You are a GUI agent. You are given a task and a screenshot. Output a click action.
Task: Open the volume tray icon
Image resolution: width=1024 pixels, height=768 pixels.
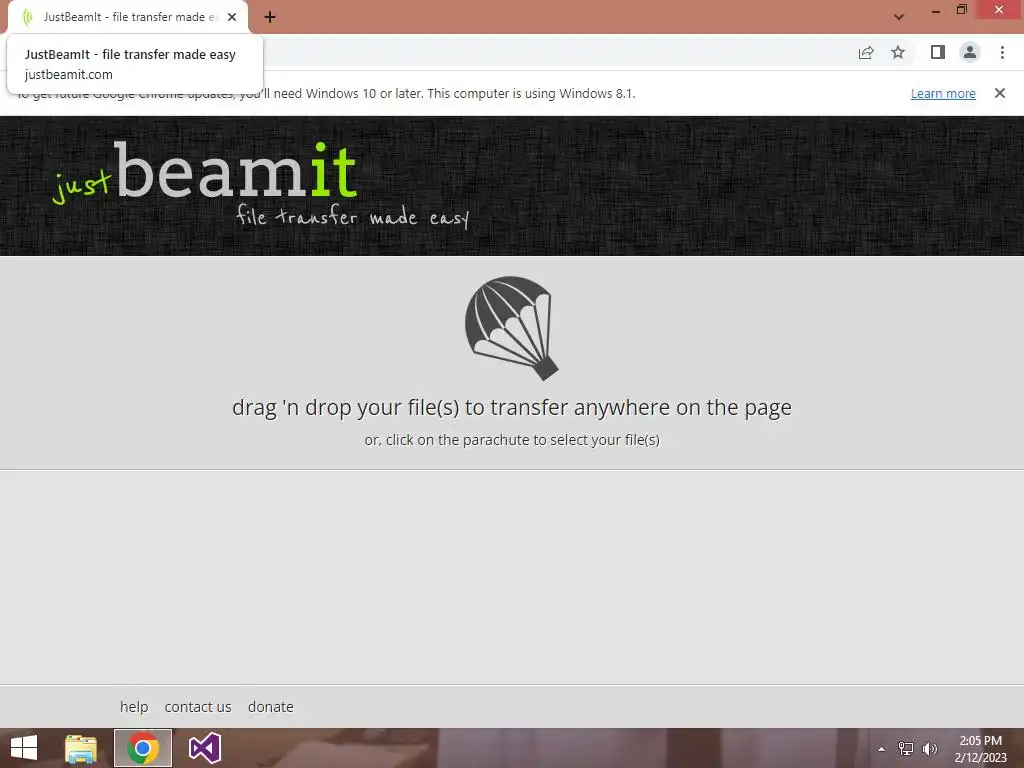pos(929,749)
